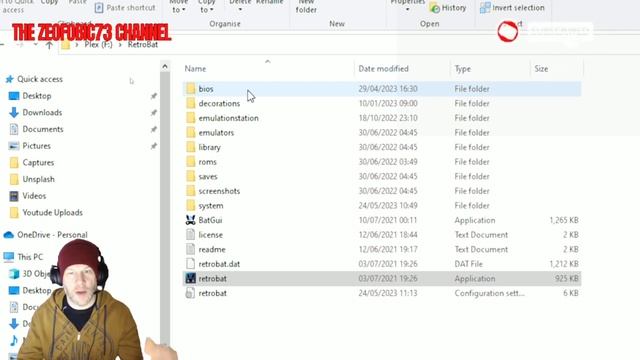Click DAT File type of retrobat.dat

point(469,264)
